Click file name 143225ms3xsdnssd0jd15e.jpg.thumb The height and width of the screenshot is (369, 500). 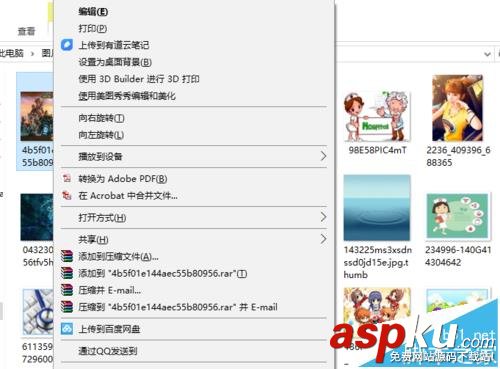tap(378, 262)
